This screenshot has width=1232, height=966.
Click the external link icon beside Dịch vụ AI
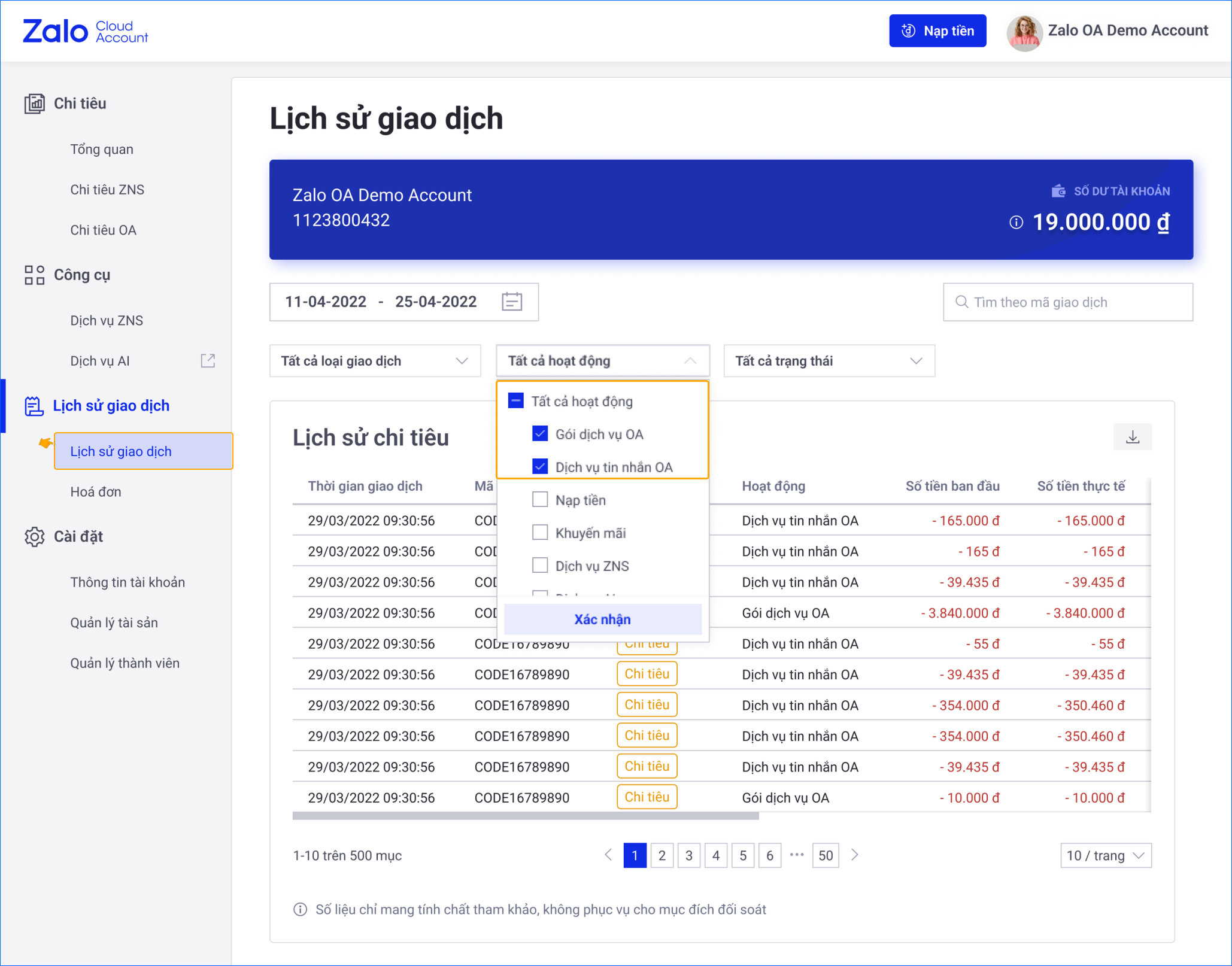[x=208, y=361]
